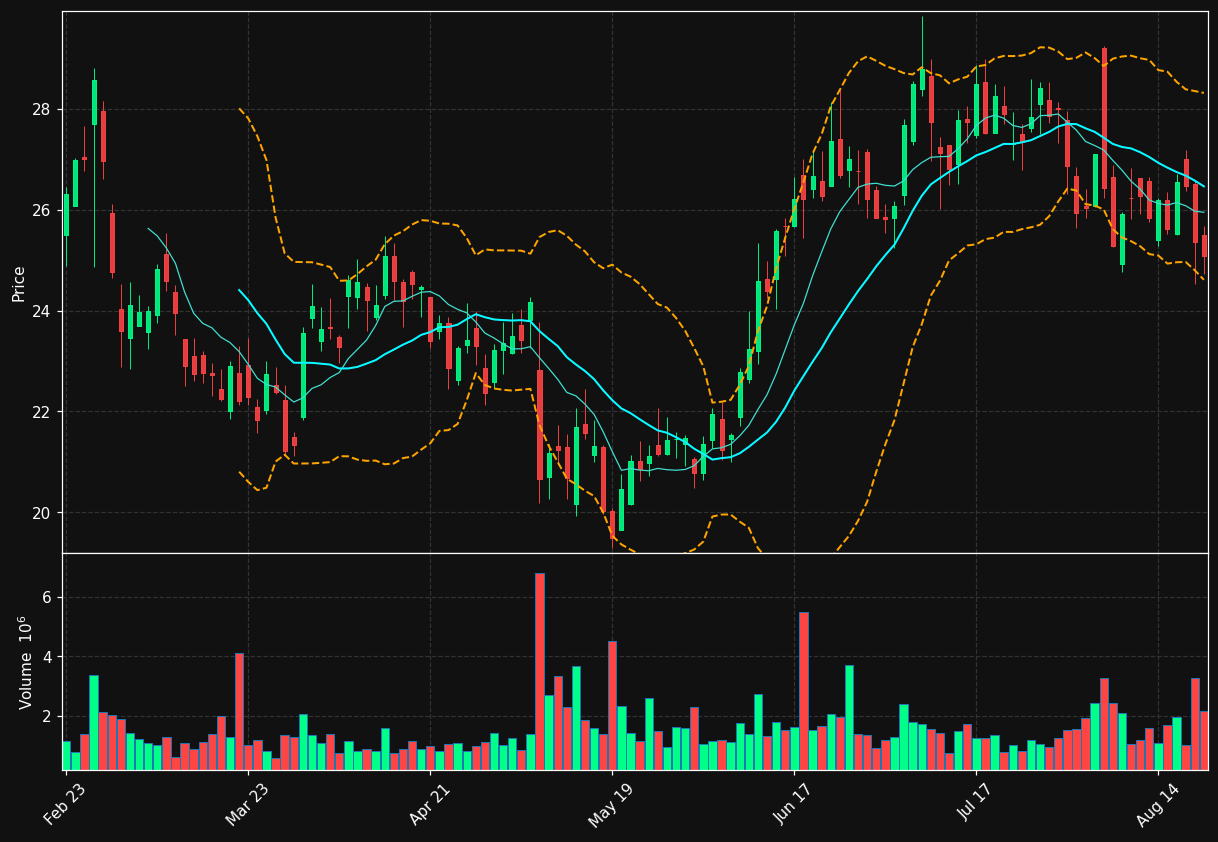Click the May 19 date label
The width and height of the screenshot is (1218, 842).
pos(612,805)
